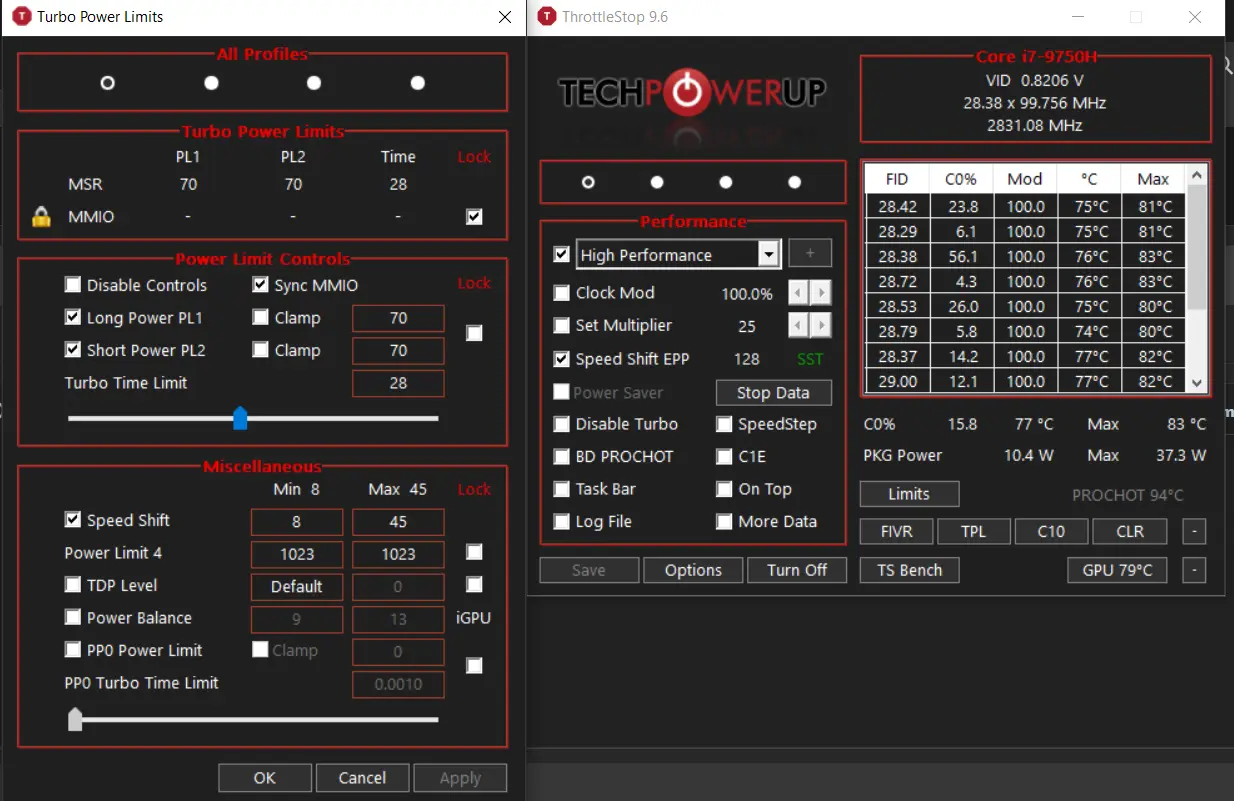This screenshot has width=1234, height=801.
Task: Enable the C1E checkbox
Action: 724,457
